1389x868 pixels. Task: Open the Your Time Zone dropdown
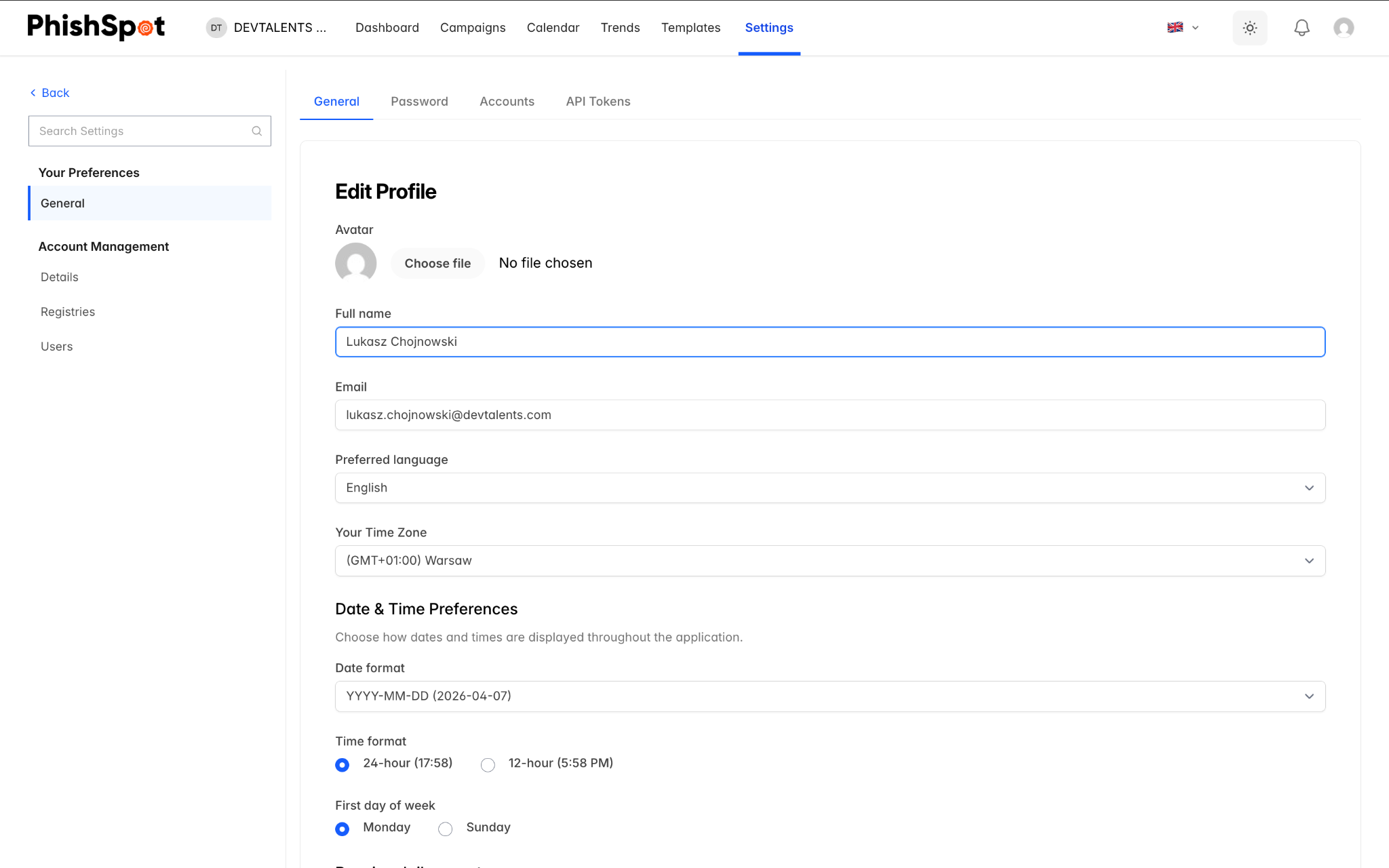click(x=830, y=561)
